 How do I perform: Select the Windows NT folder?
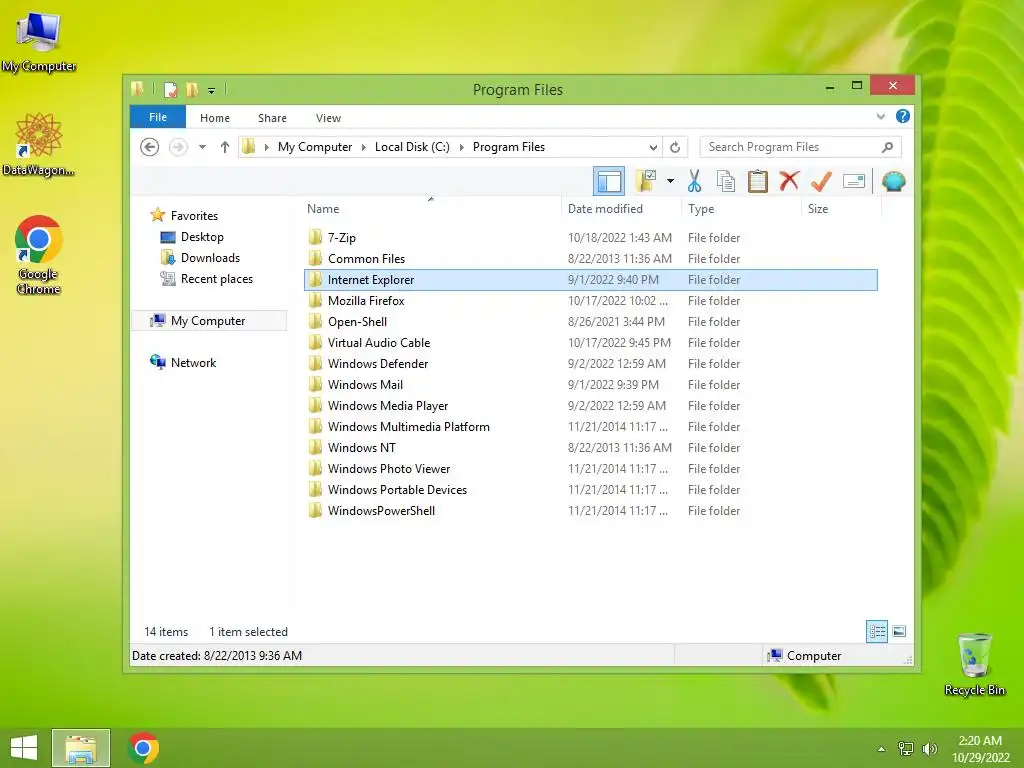(x=590, y=447)
